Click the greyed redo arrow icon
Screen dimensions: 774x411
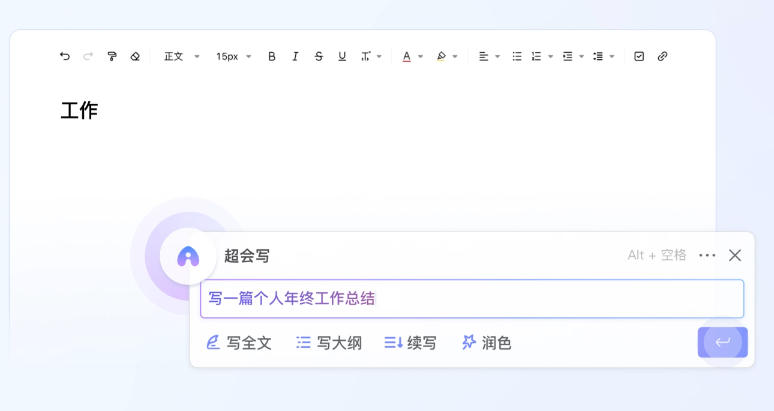88,56
